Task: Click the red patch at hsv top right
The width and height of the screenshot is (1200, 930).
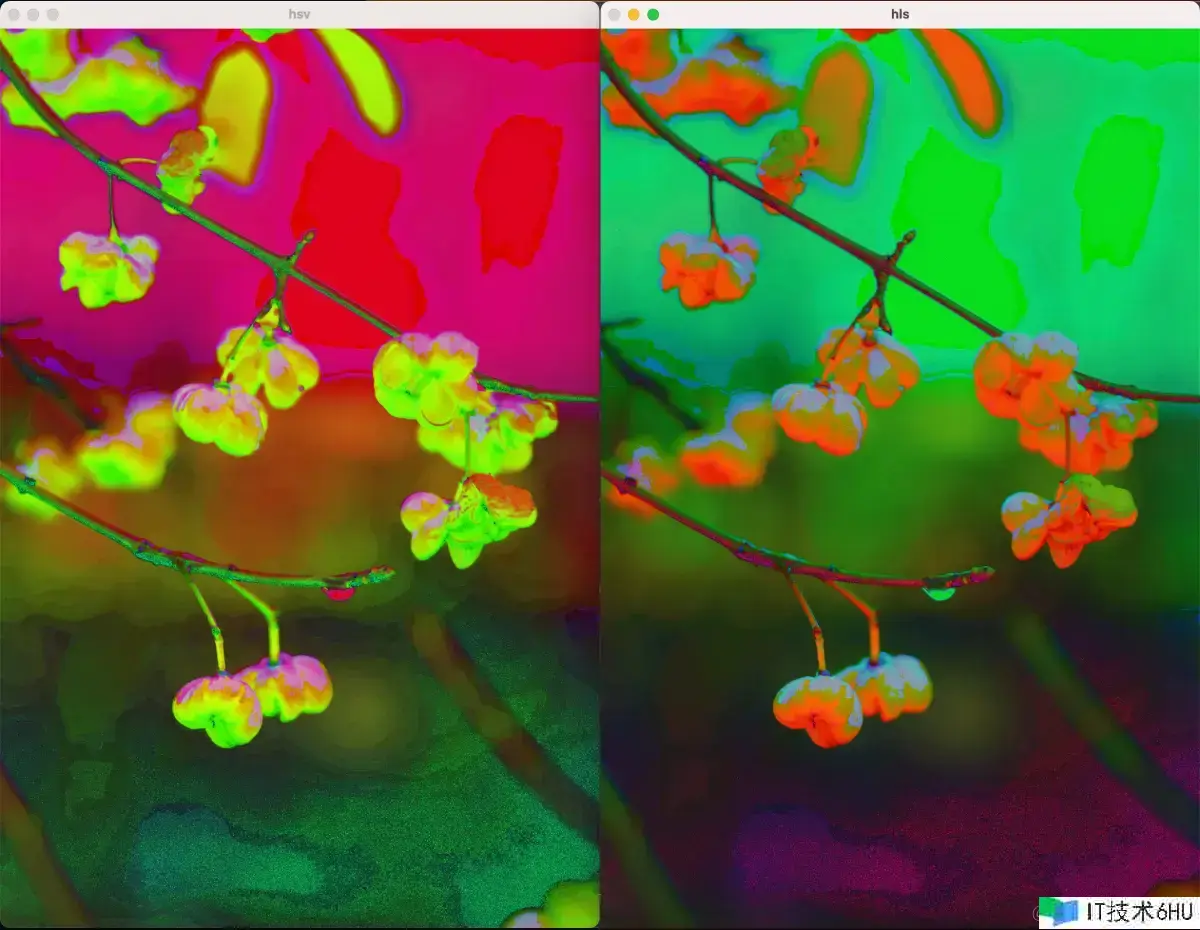Action: pos(518,190)
